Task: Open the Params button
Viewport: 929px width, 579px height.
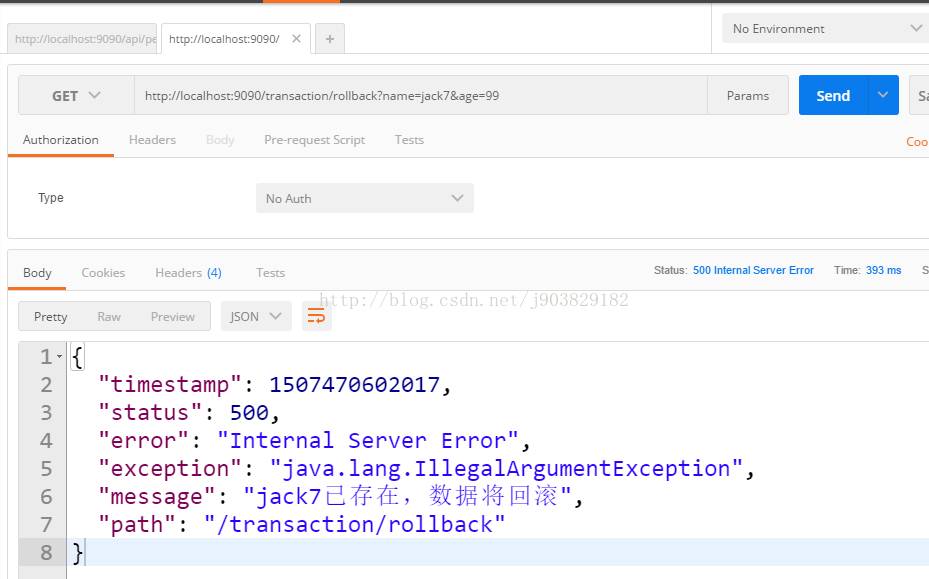Action: pos(748,95)
